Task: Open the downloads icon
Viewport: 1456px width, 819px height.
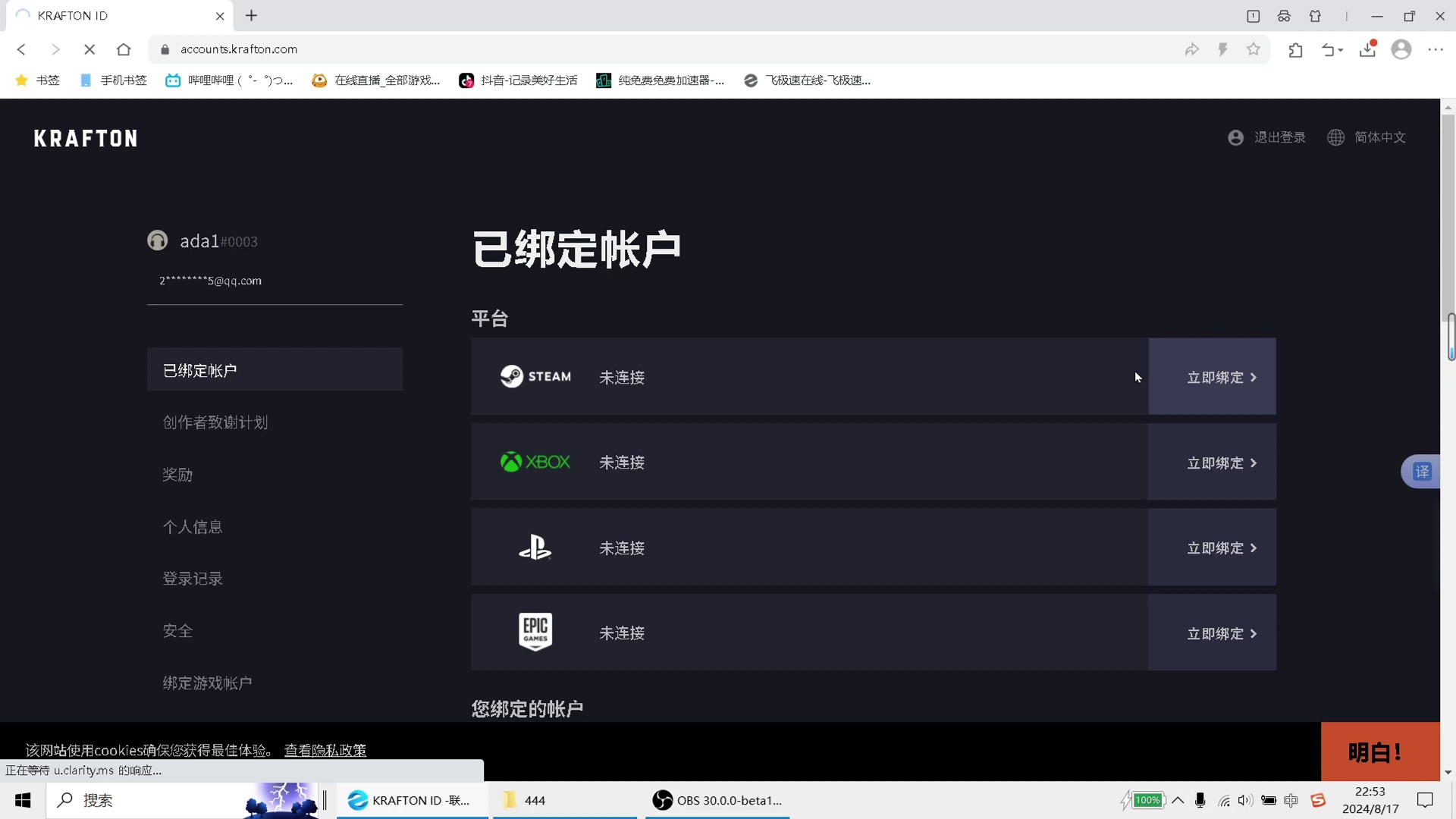Action: click(1368, 49)
